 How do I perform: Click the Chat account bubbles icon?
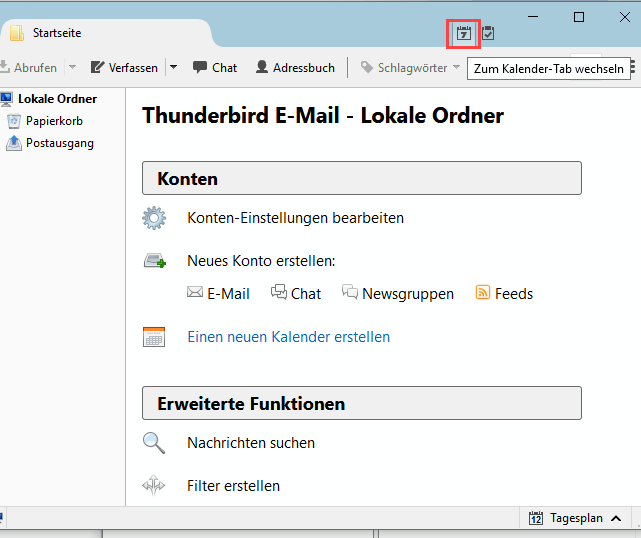pyautogui.click(x=279, y=292)
